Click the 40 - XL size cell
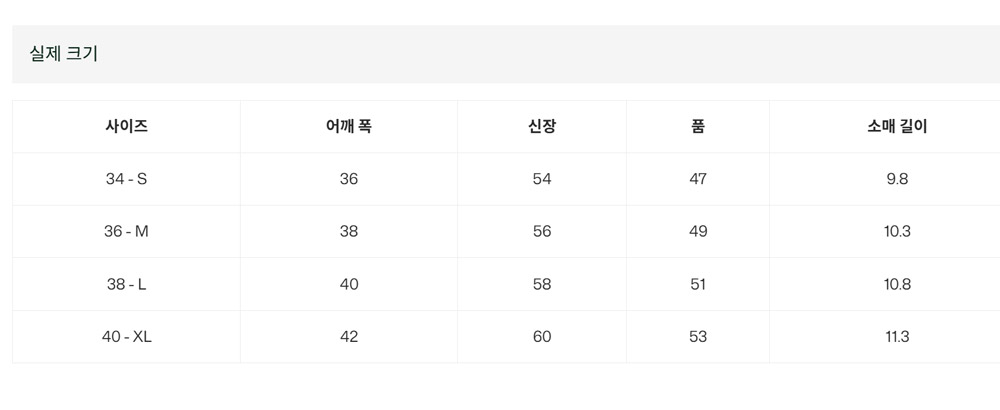 pyautogui.click(x=126, y=337)
